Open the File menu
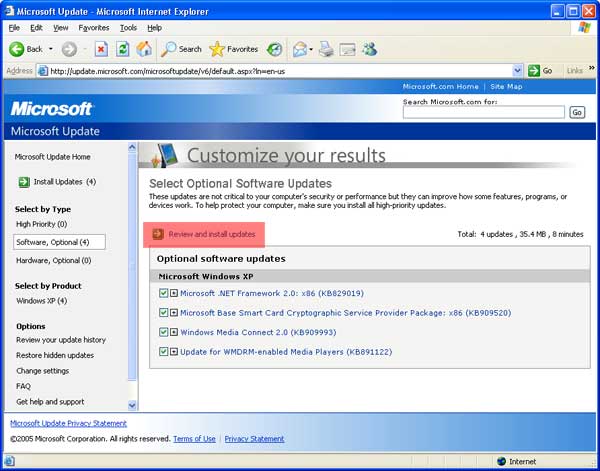600x471 pixels. [14, 28]
